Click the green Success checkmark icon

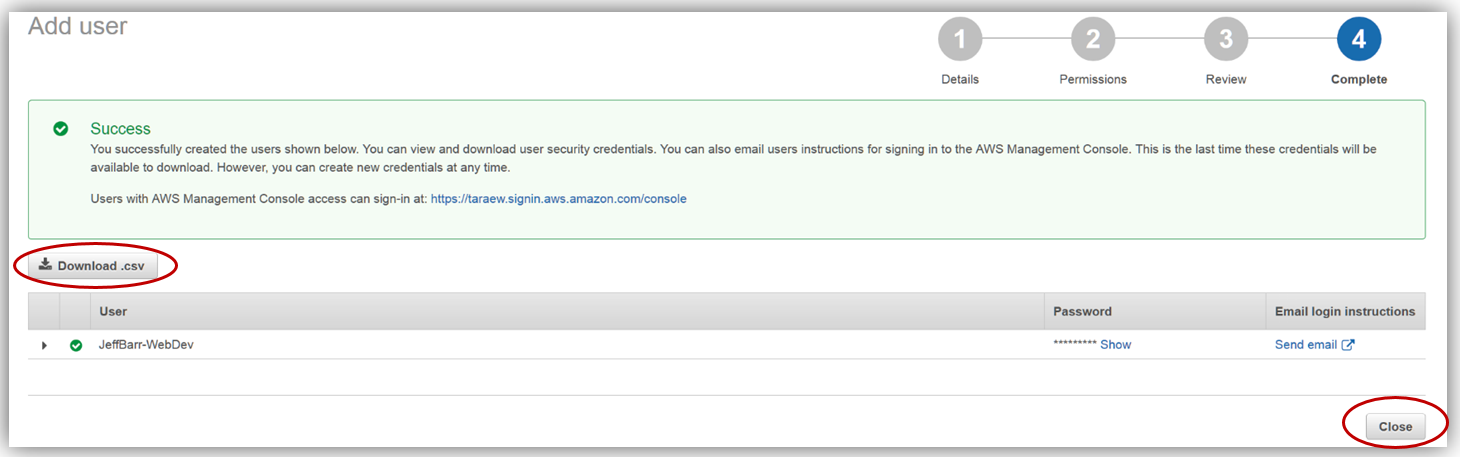(61, 129)
